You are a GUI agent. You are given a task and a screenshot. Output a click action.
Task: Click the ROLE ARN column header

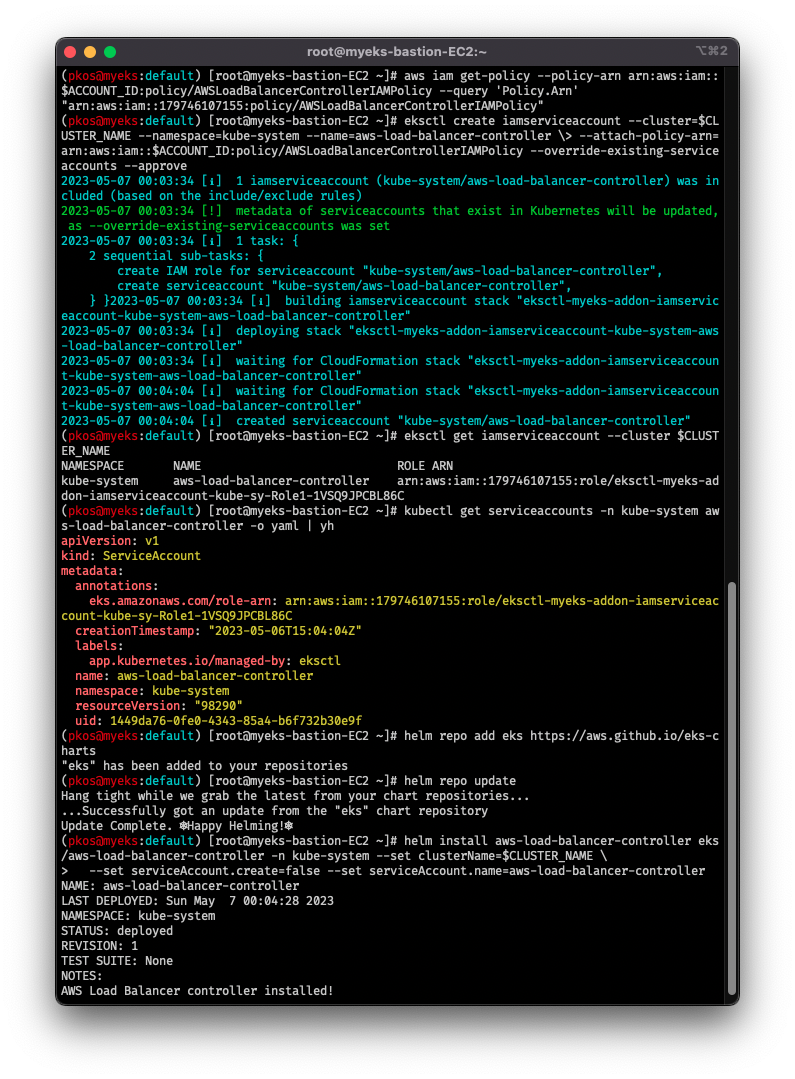(425, 466)
